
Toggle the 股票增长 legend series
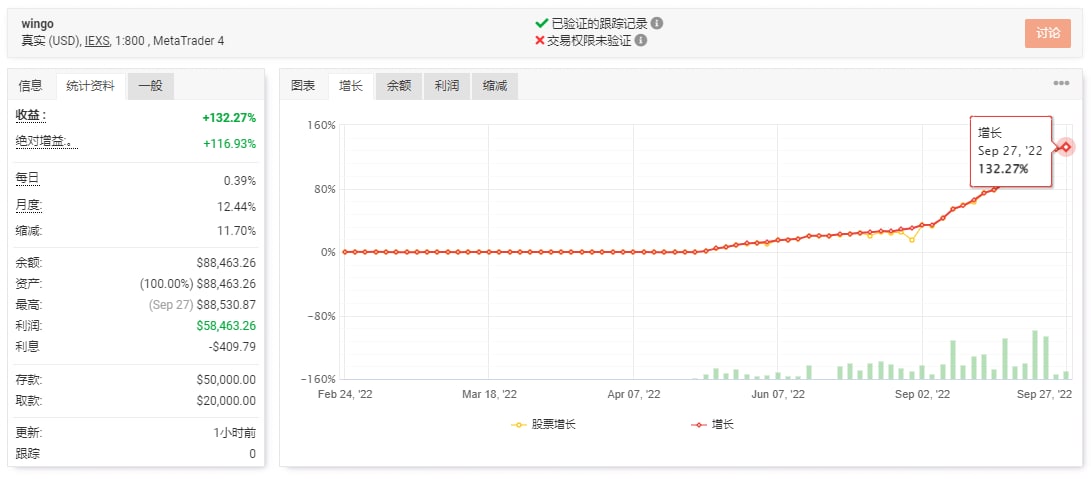pos(544,424)
